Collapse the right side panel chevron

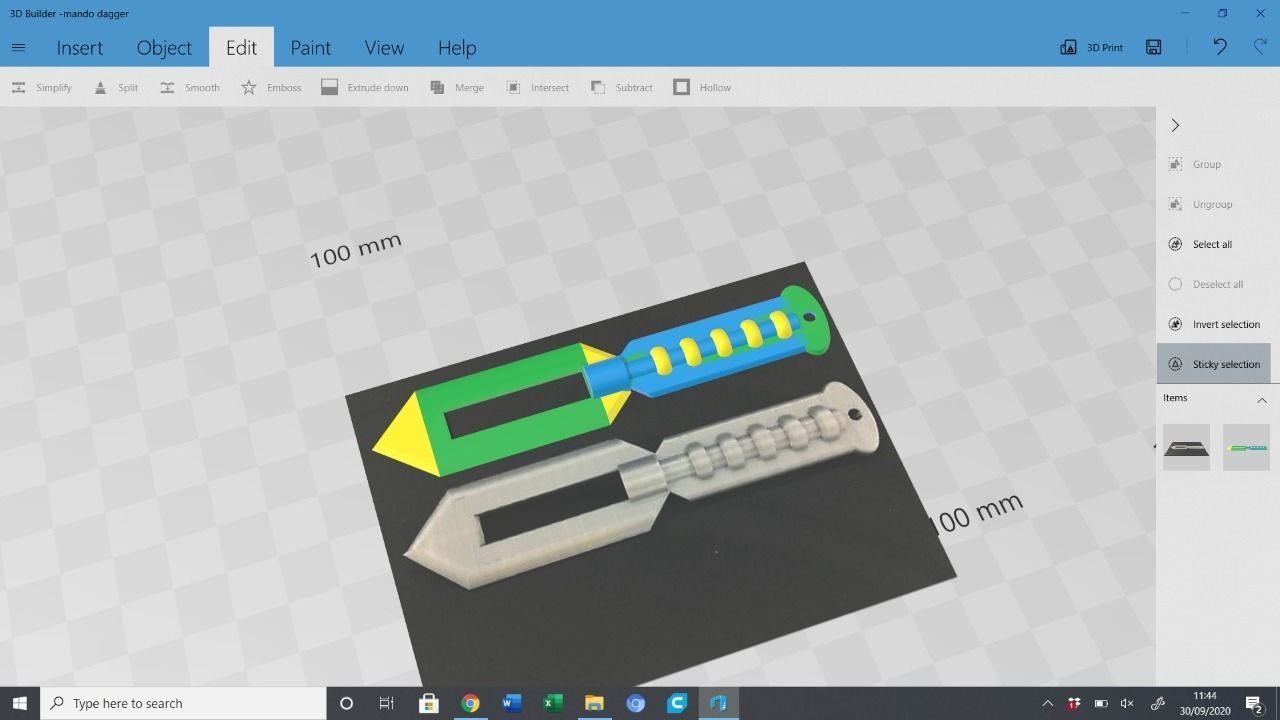[1175, 125]
